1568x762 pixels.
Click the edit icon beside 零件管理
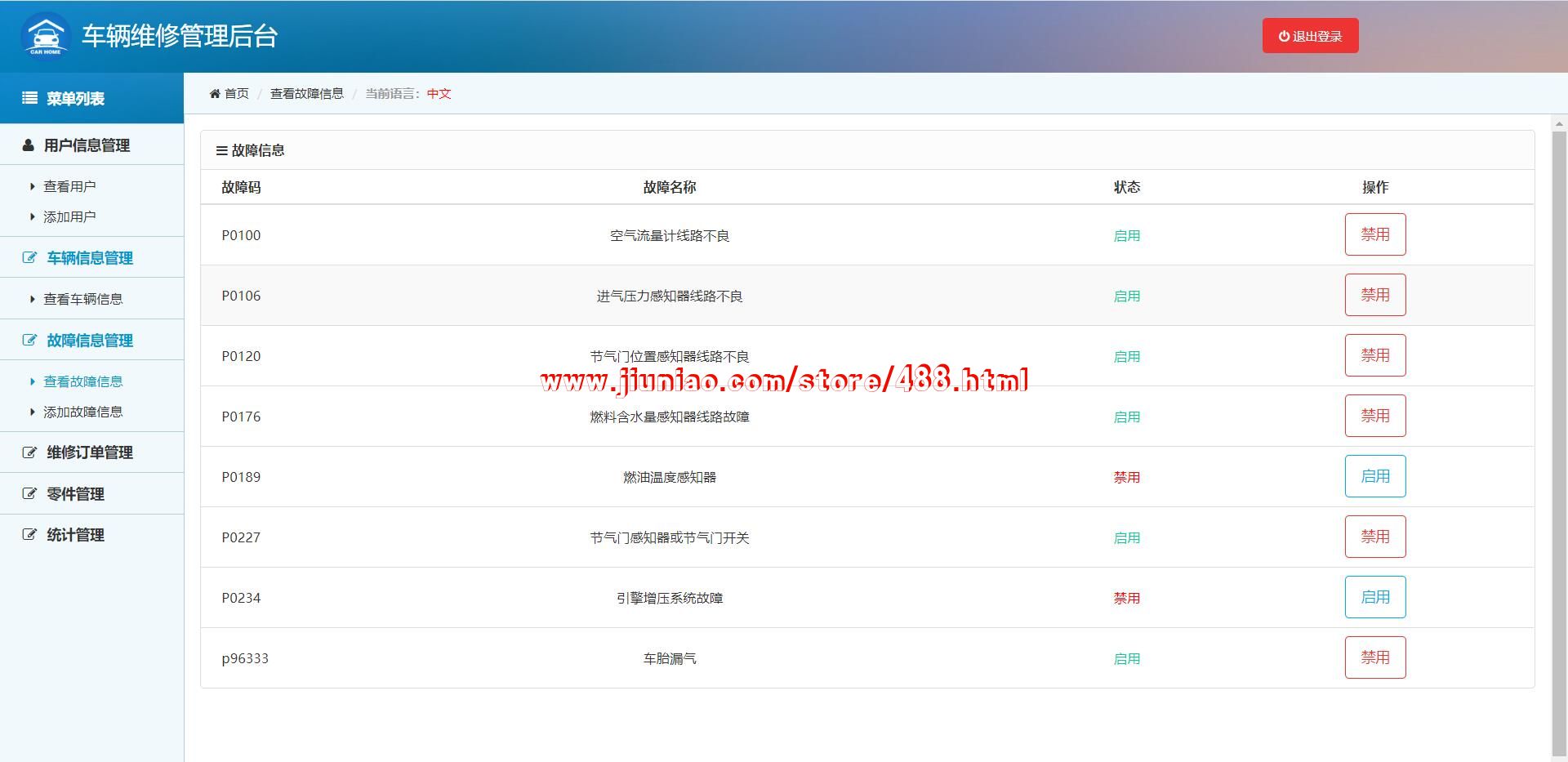(29, 494)
